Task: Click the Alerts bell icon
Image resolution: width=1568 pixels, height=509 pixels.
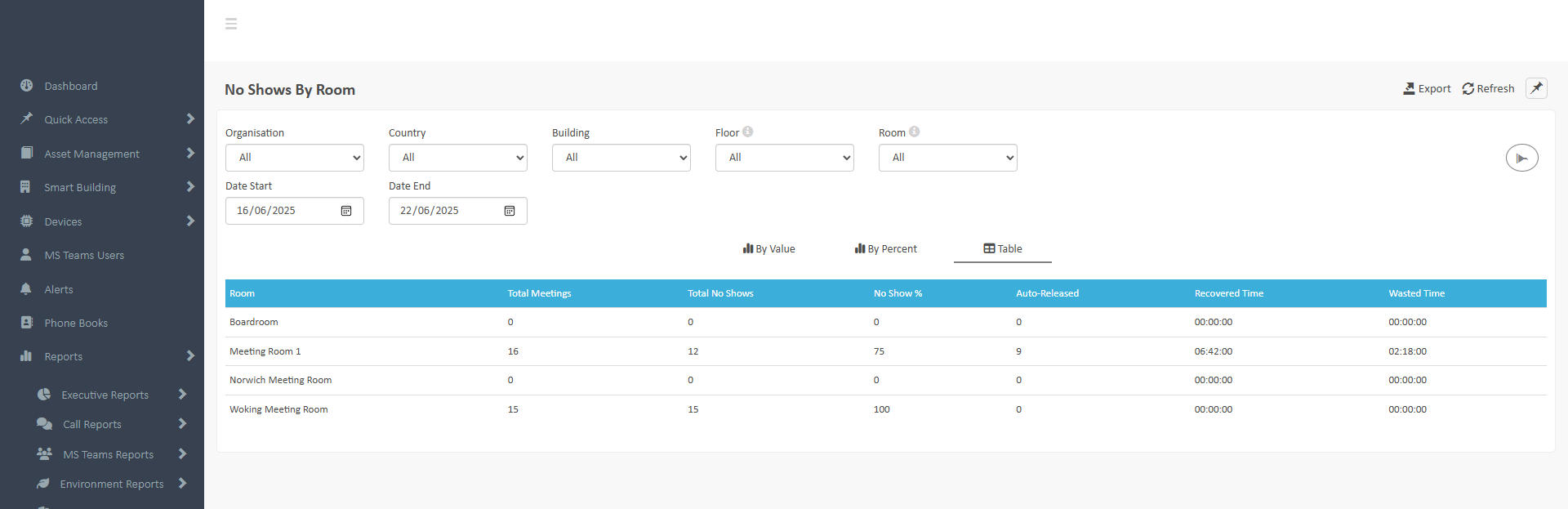Action: [x=26, y=289]
